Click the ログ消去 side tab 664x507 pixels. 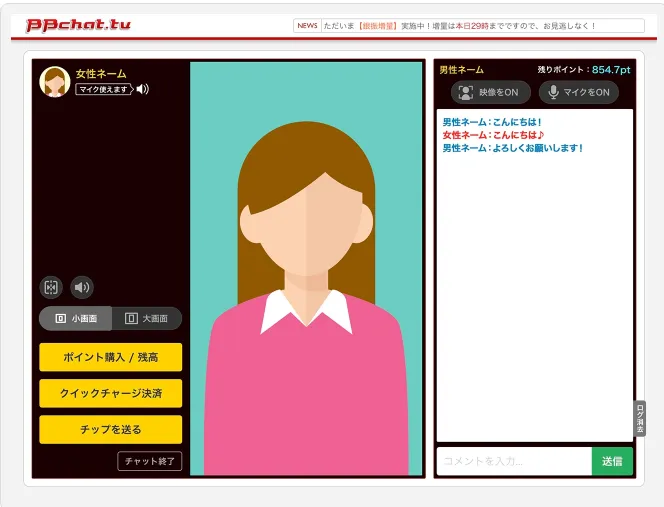[639, 418]
